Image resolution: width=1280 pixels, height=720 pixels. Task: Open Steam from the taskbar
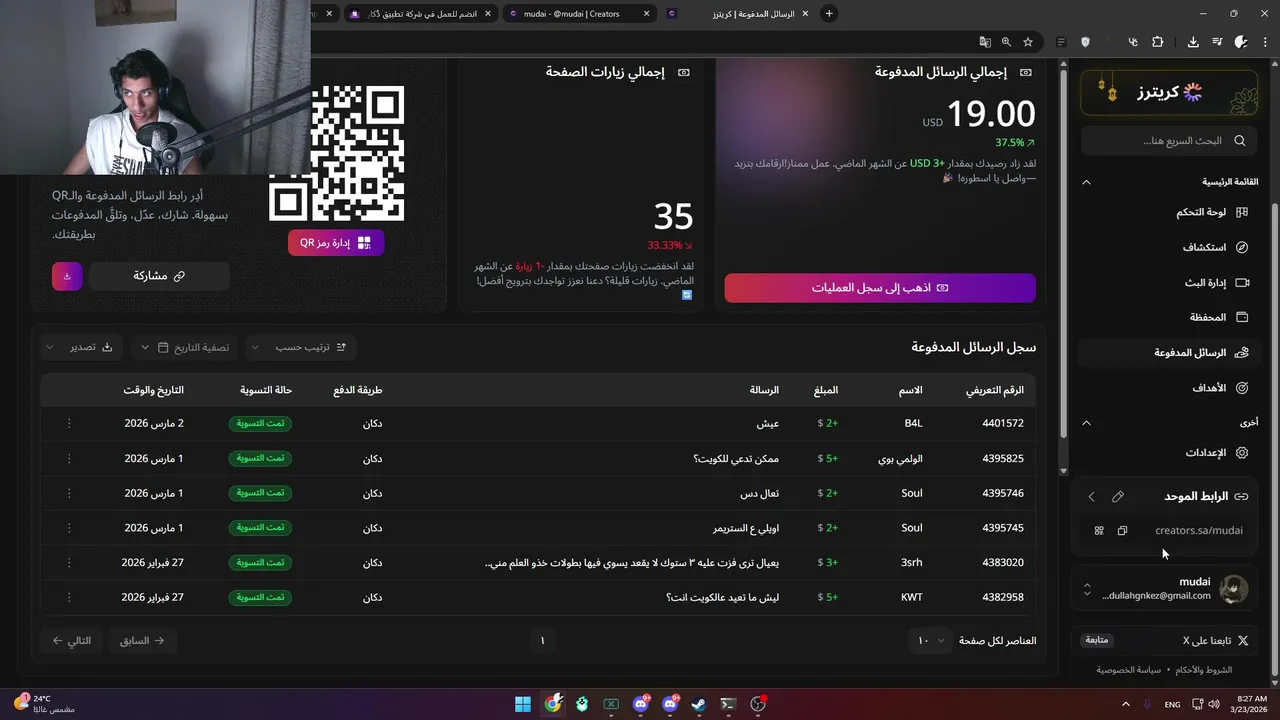pos(699,704)
